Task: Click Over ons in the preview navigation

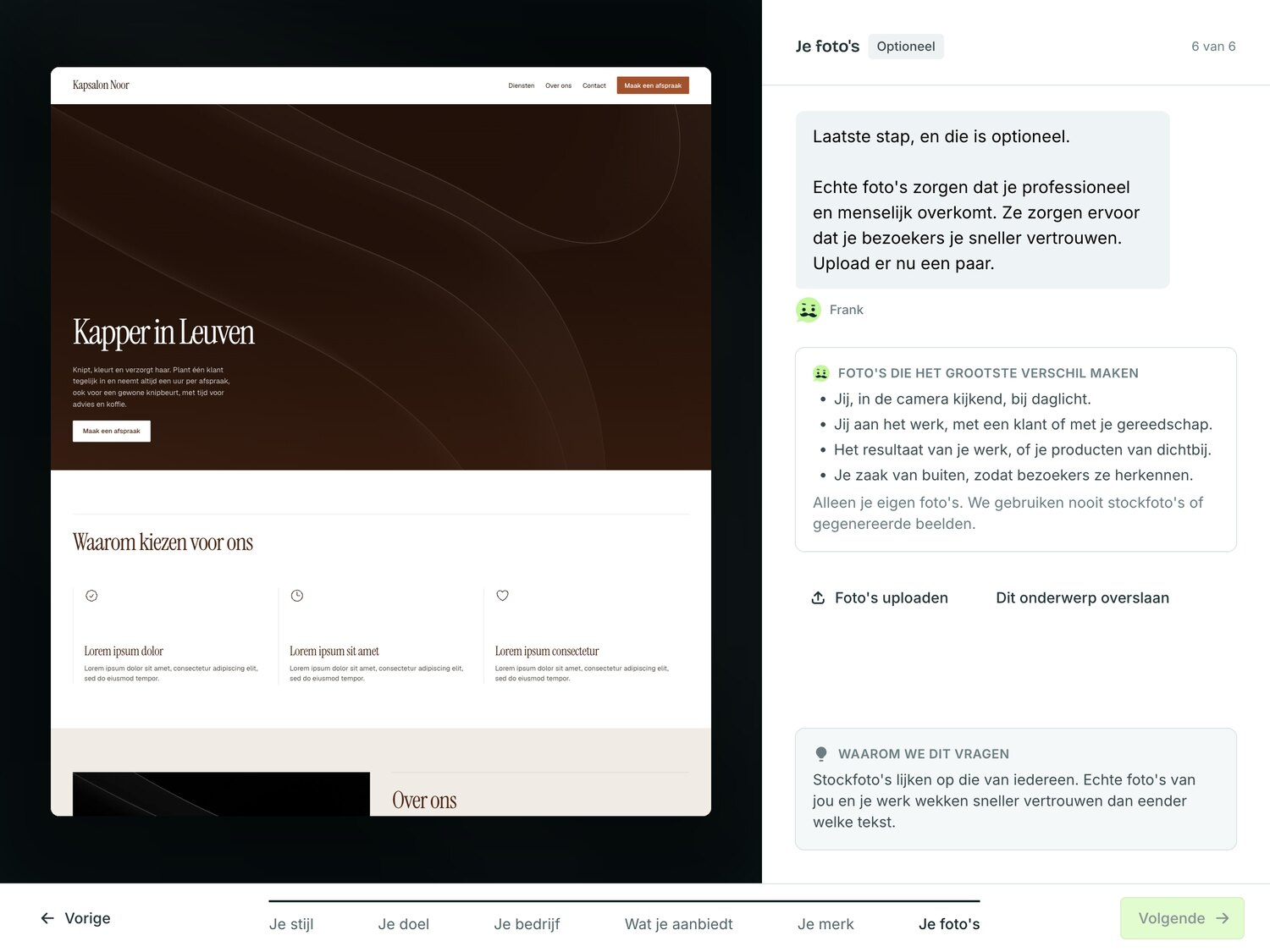Action: (x=558, y=85)
